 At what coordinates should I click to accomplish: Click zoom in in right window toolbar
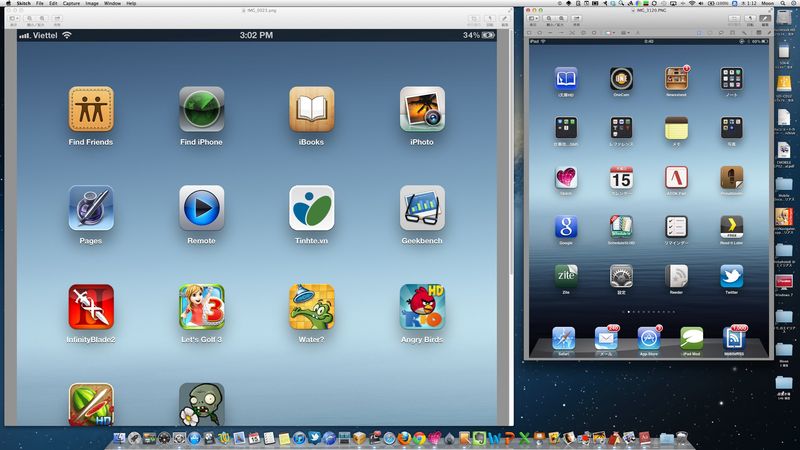(x=562, y=18)
